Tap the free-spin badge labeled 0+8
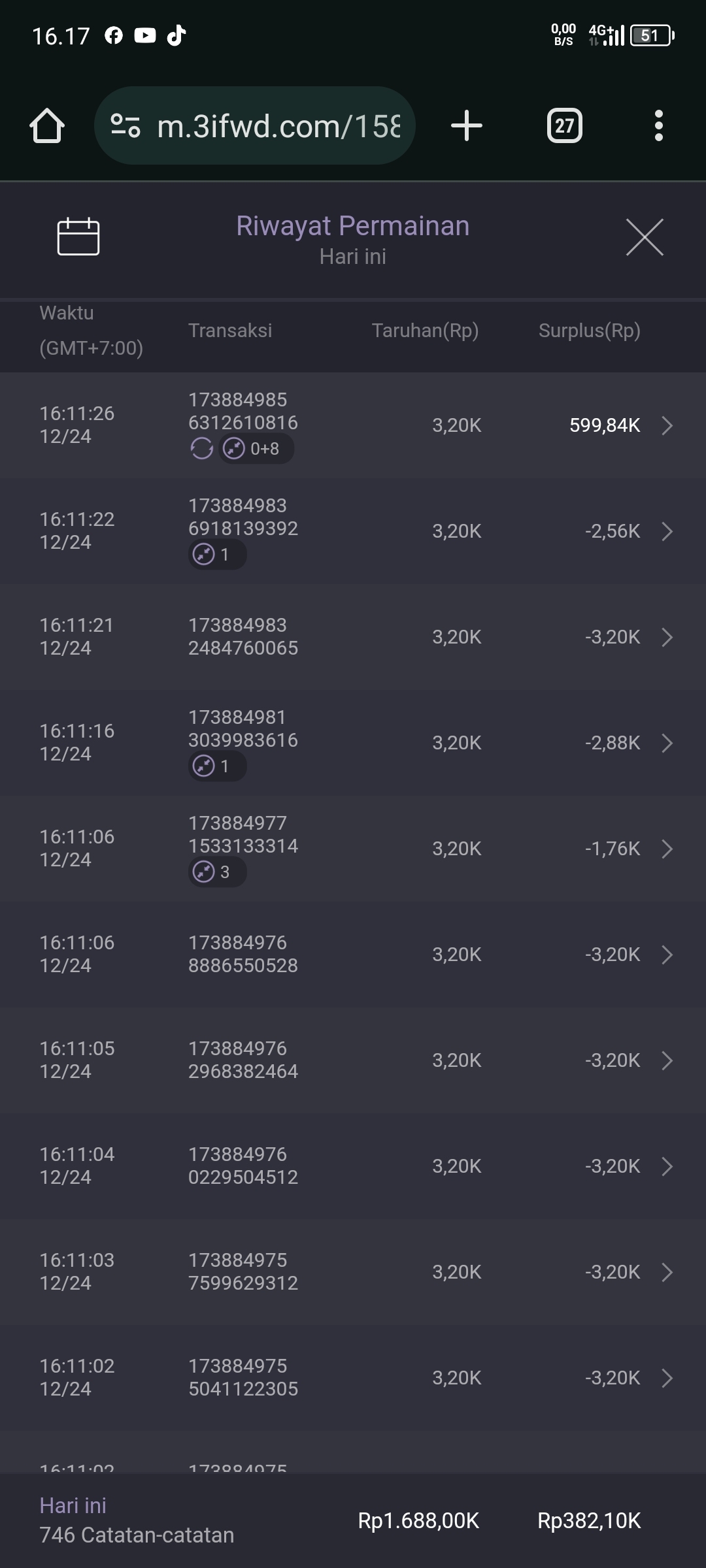This screenshot has height=1568, width=706. 256,449
